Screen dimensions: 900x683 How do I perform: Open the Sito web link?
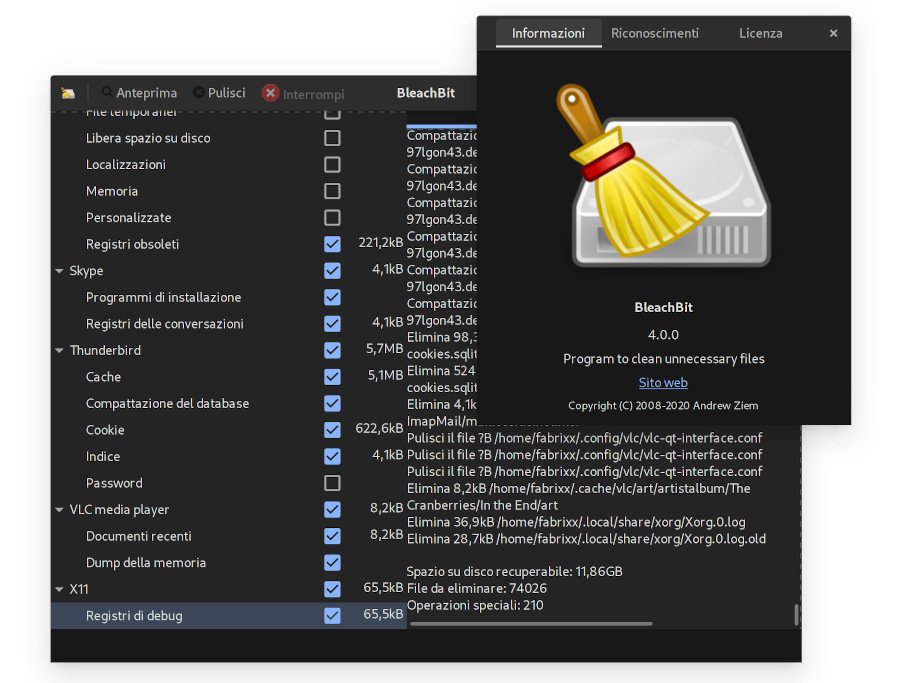tap(663, 383)
